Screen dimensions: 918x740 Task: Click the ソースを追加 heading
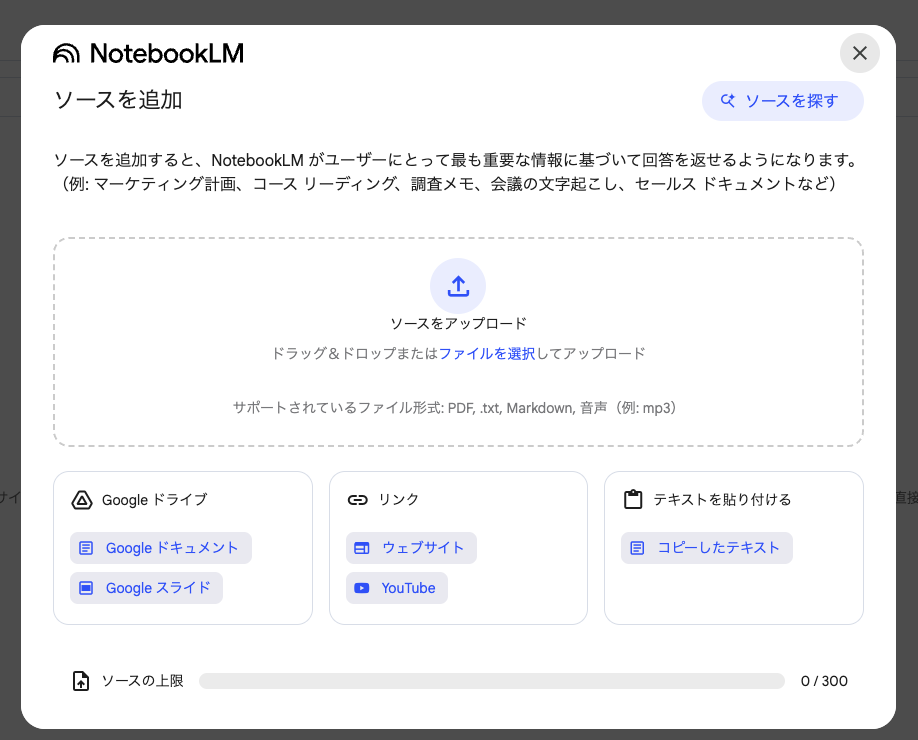pyautogui.click(x=118, y=100)
